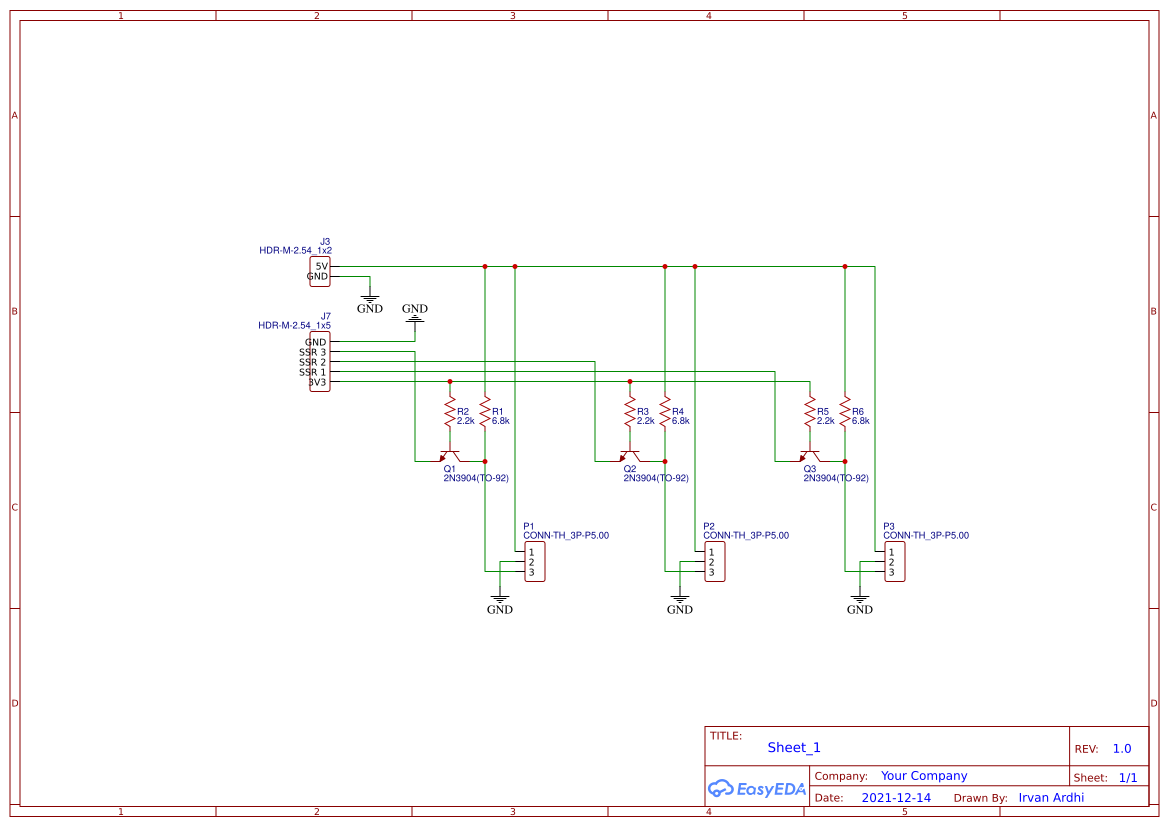Select header J7 HDR-M-2.54_1x5
Viewport: 1169px width, 827px height.
(x=319, y=361)
